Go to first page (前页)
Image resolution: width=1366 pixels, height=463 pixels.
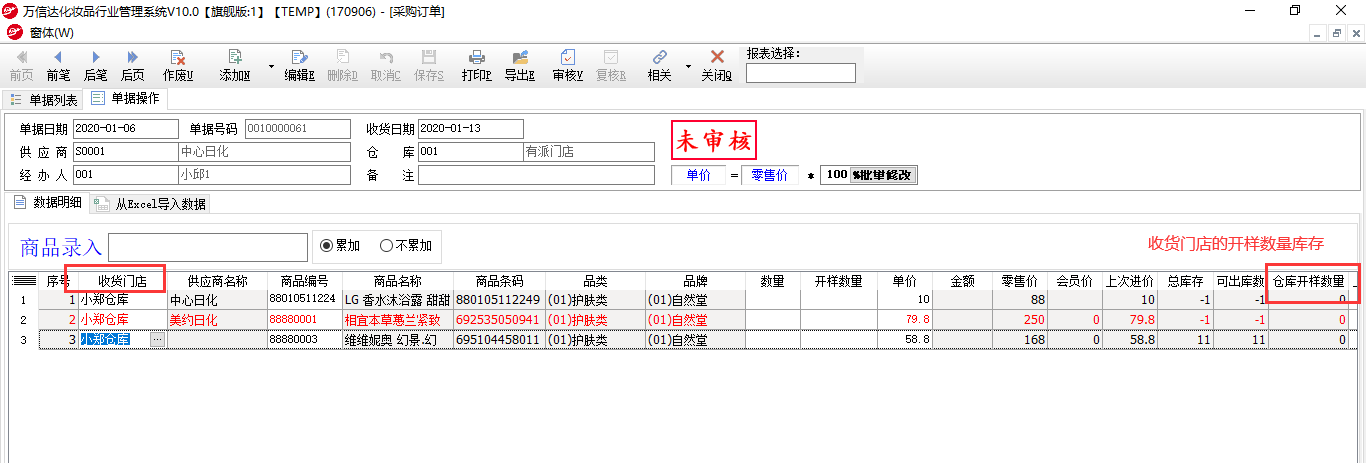[x=21, y=66]
